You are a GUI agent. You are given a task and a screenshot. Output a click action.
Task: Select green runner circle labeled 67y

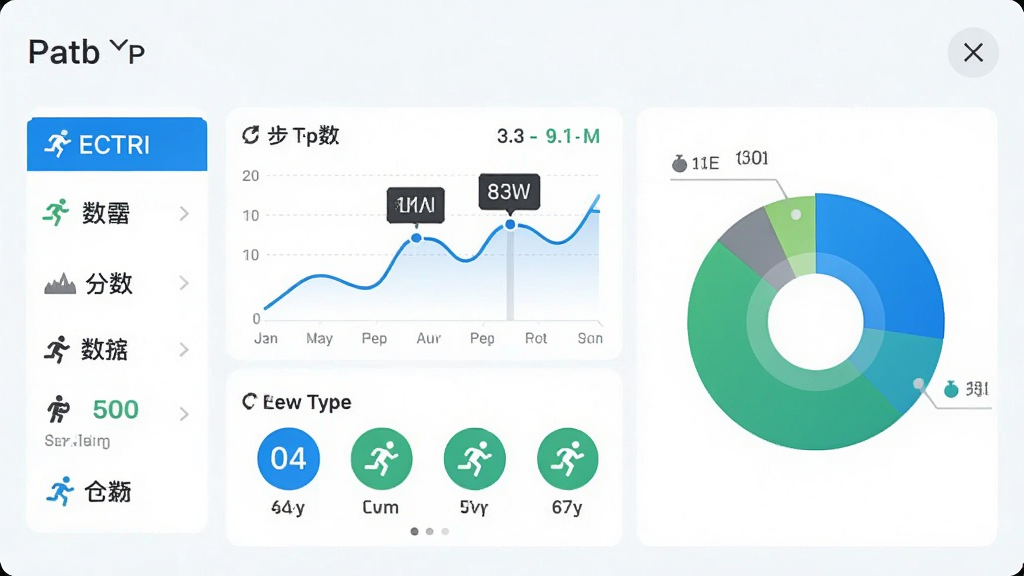(568, 458)
